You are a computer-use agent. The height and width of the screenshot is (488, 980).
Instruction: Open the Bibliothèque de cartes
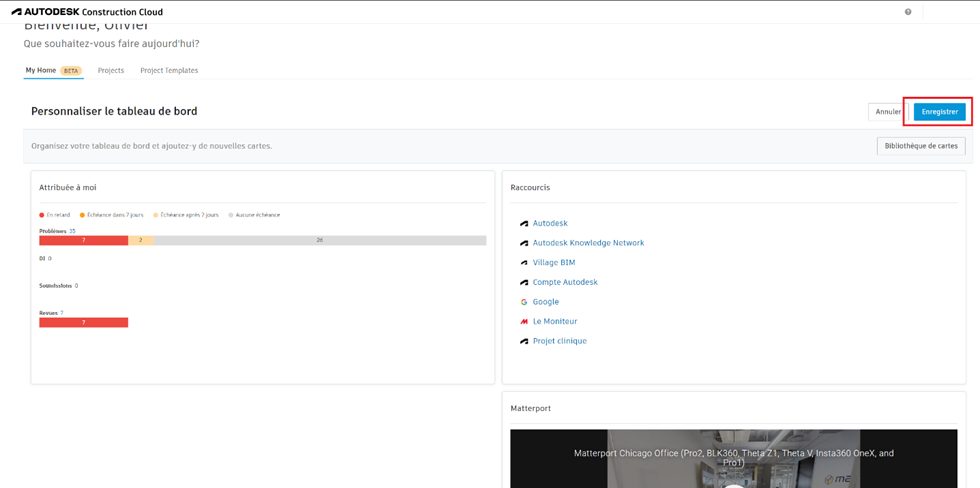tap(921, 146)
